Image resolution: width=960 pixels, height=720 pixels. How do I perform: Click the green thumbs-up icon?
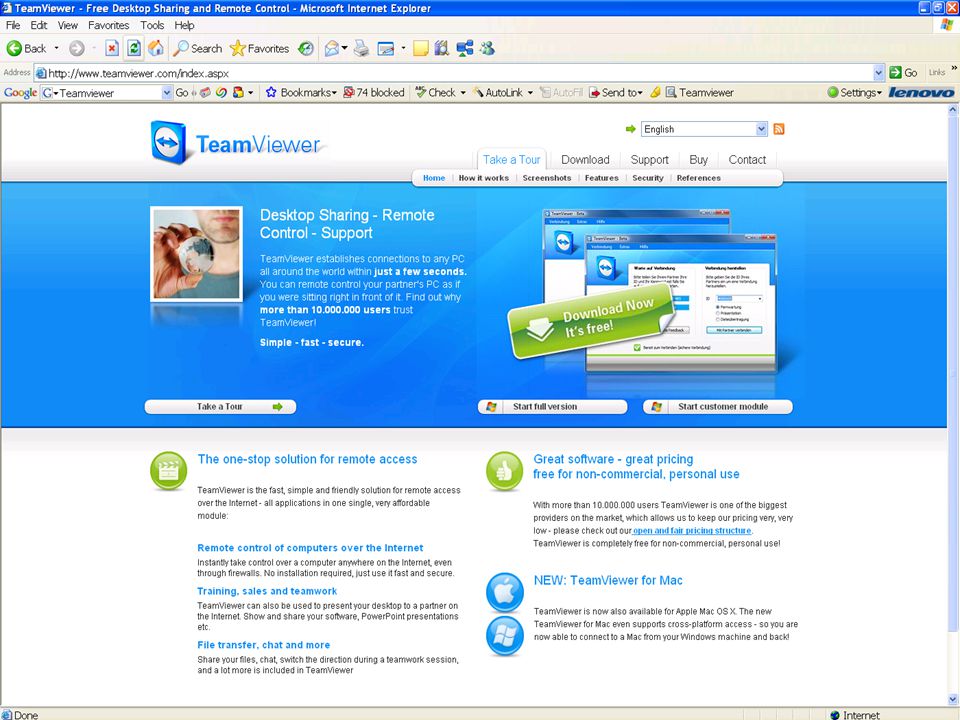504,470
